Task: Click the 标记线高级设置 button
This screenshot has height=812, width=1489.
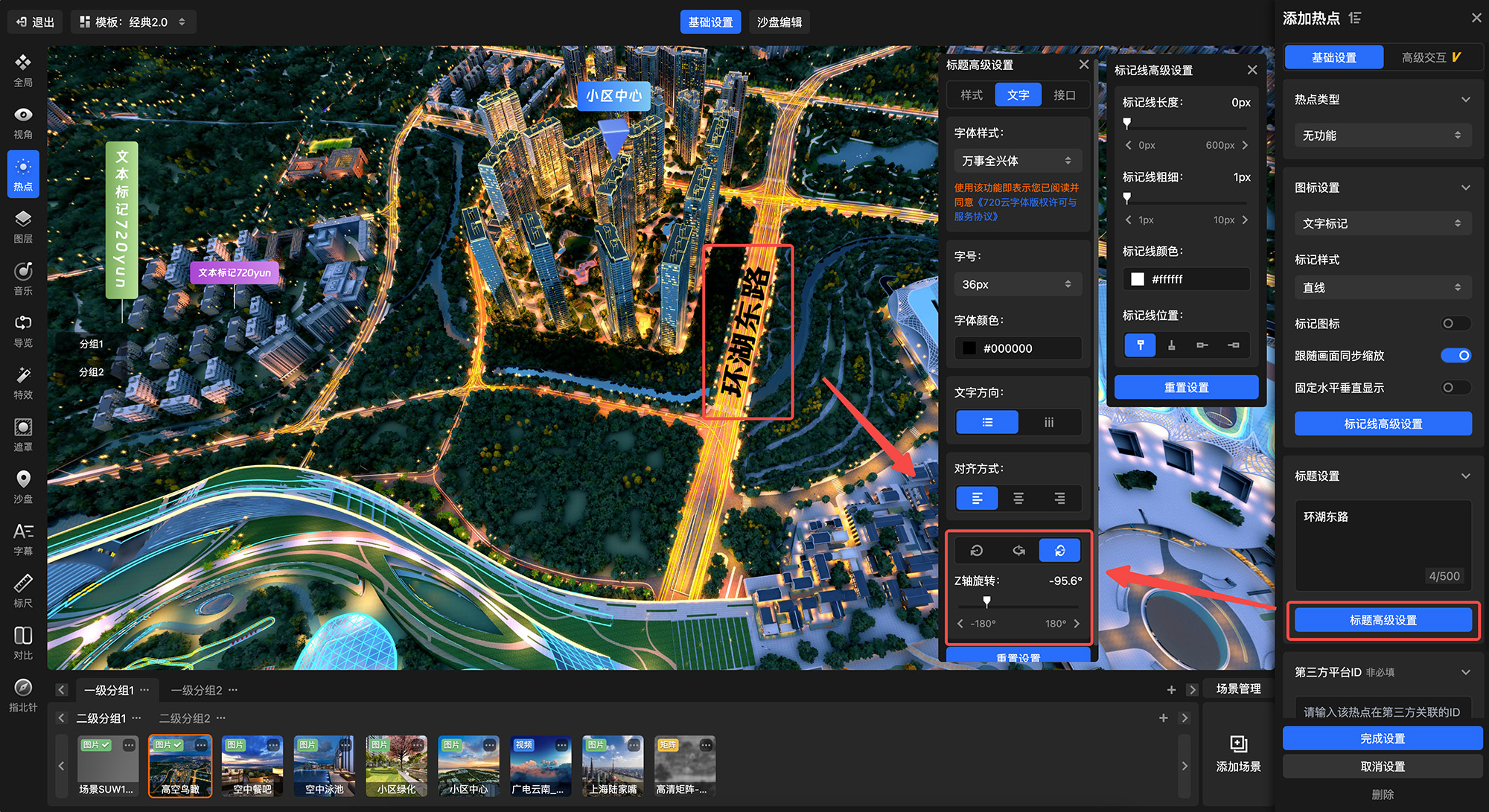Action: click(x=1383, y=423)
